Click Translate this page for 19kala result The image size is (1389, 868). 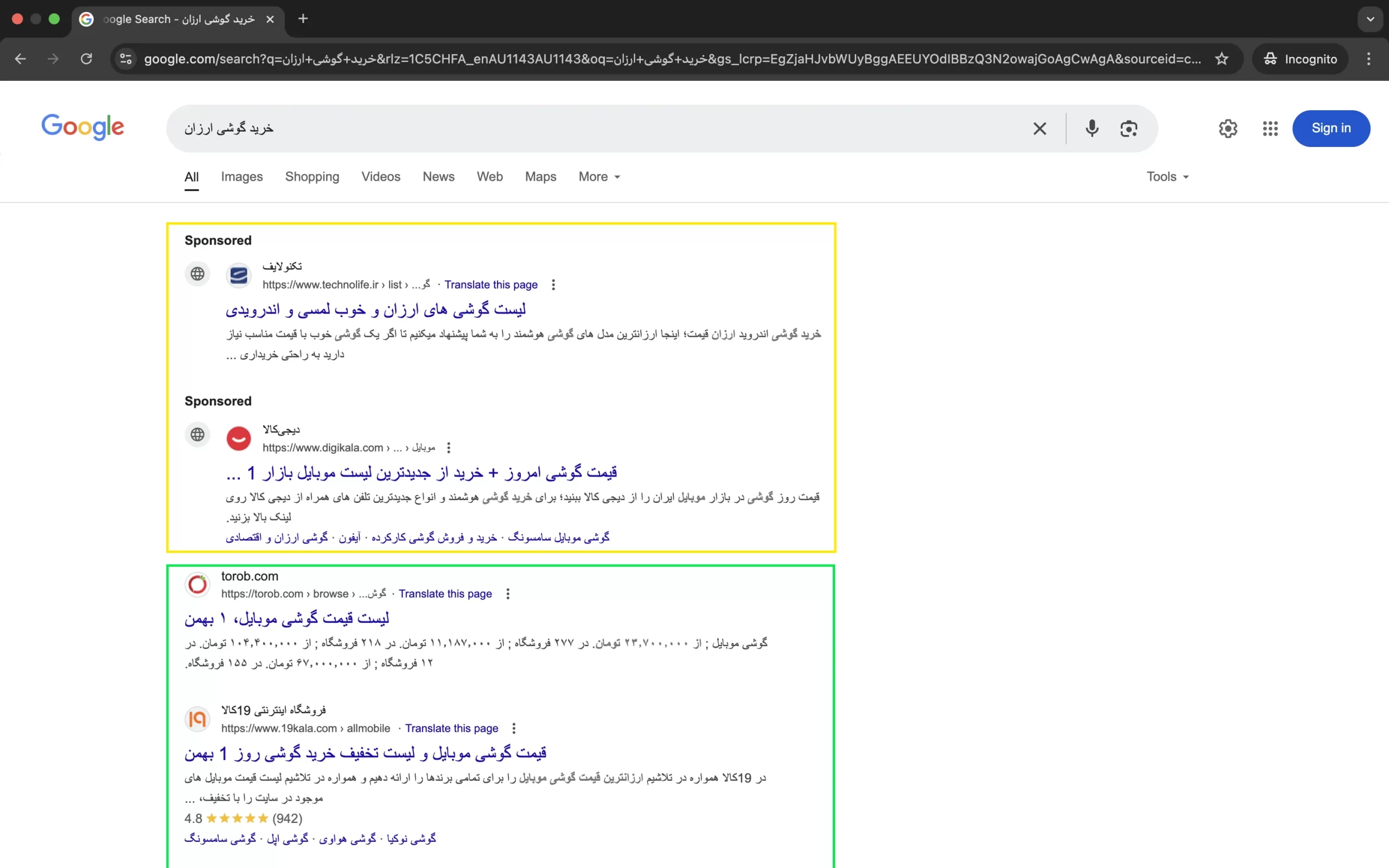[x=452, y=728]
